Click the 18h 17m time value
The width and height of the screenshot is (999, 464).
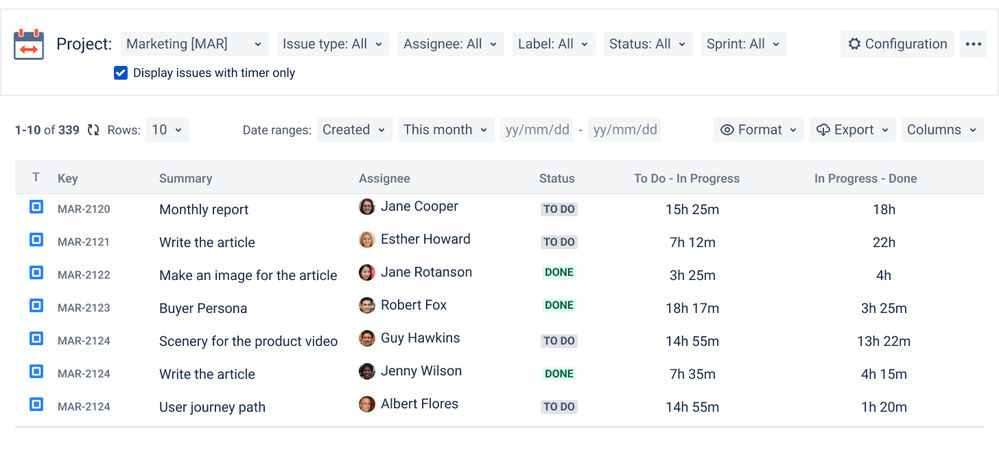click(x=693, y=308)
